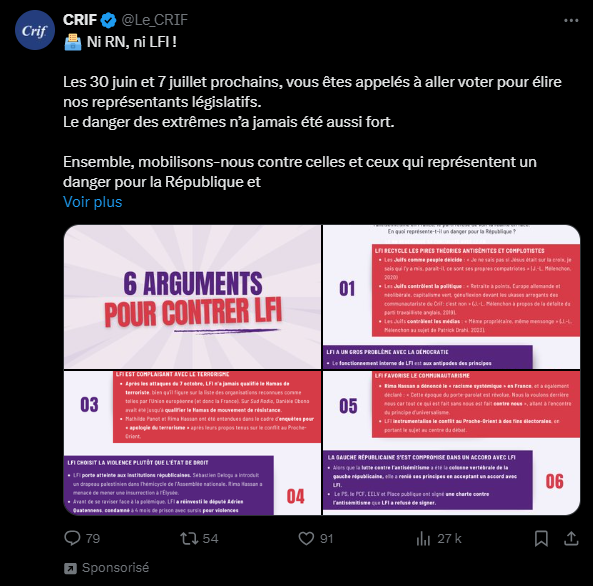The height and width of the screenshot is (586, 593).
Task: Open the CRIF profile avatar
Action: click(35, 30)
